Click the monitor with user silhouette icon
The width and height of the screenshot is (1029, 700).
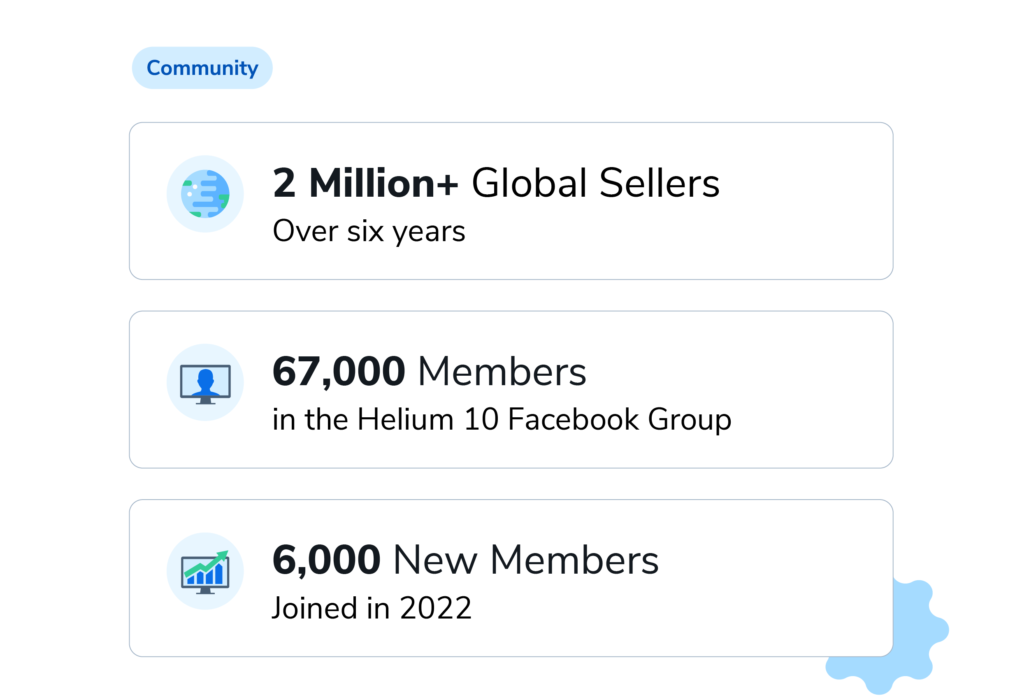[x=205, y=383]
